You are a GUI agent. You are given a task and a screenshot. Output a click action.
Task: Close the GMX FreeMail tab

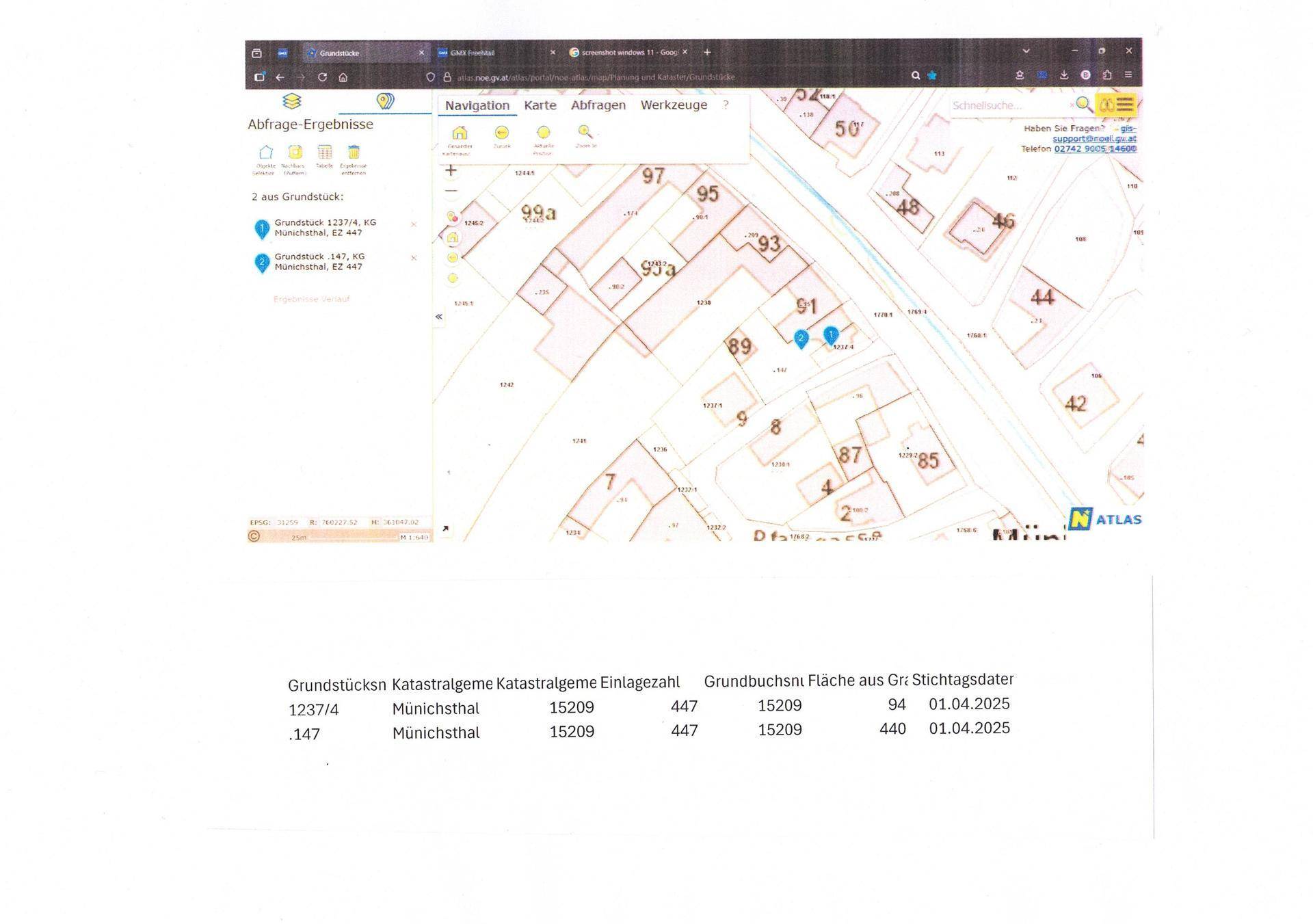[553, 53]
